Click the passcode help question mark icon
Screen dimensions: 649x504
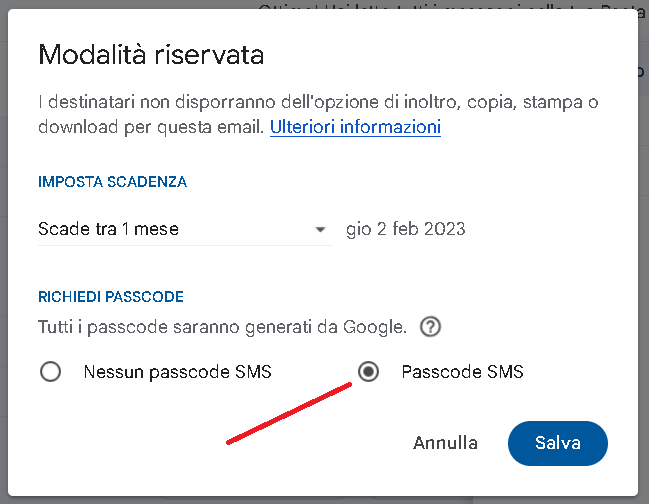431,327
